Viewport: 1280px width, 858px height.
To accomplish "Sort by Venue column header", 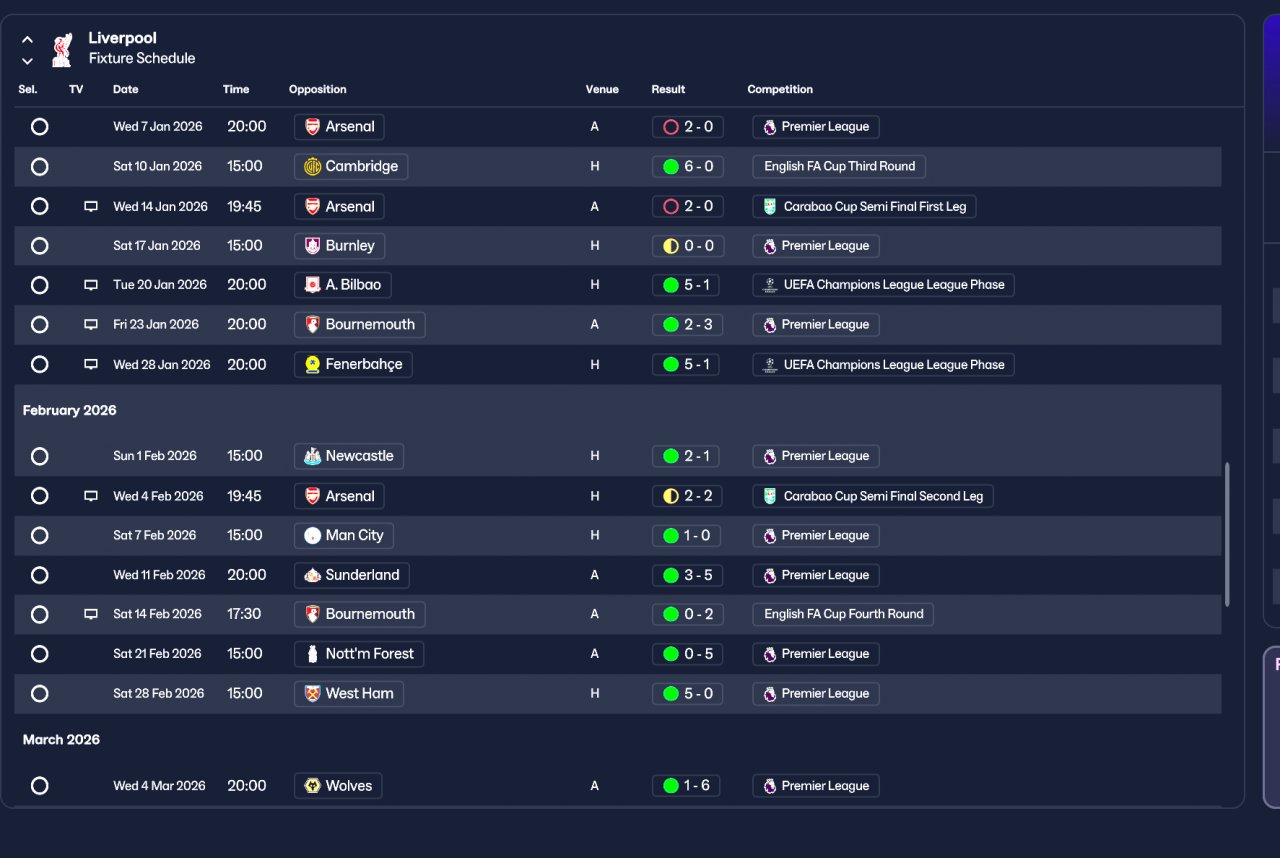I will point(602,89).
